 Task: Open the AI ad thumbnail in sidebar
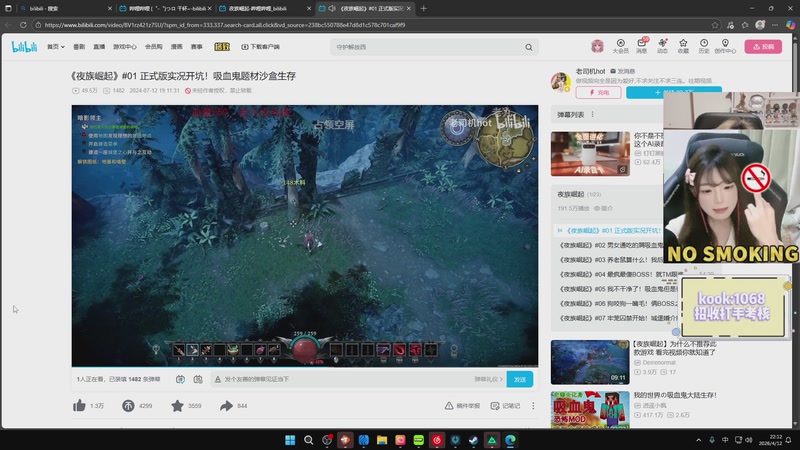click(590, 154)
